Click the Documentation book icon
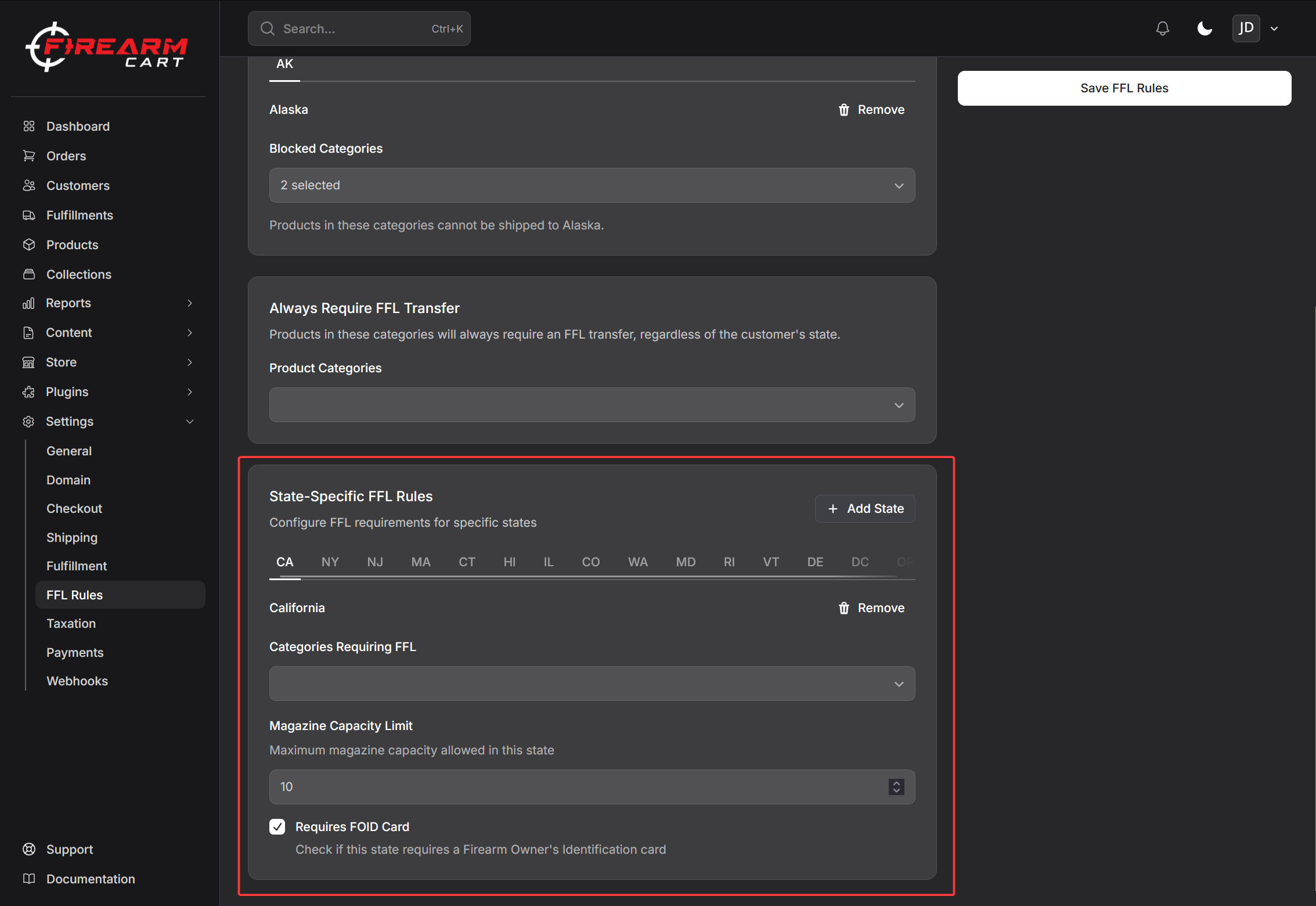This screenshot has height=906, width=1316. coord(29,879)
